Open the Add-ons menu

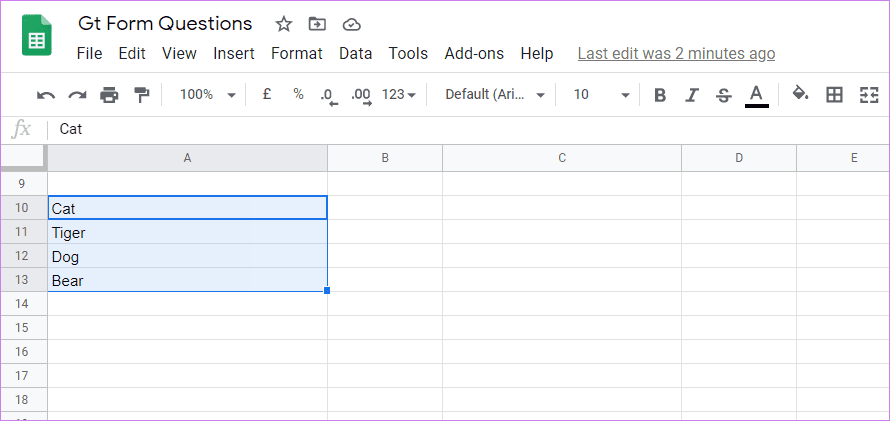click(474, 54)
